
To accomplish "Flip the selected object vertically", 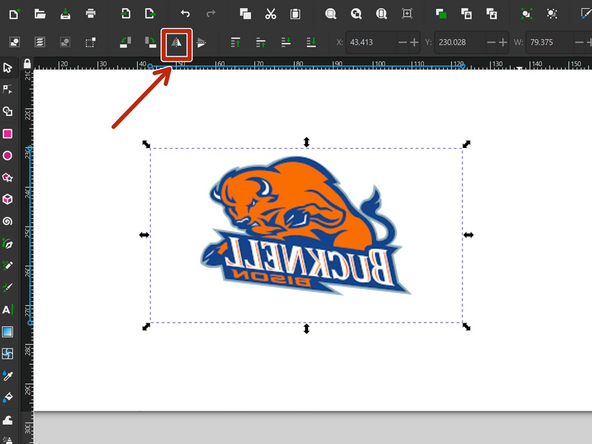I will (201, 43).
